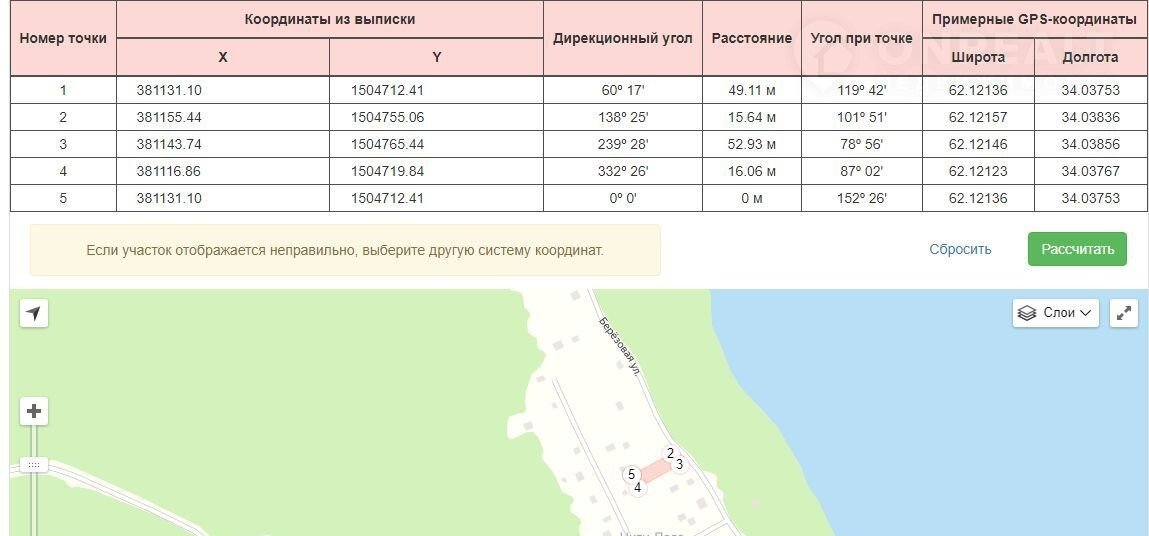Select map marker number 4
Image resolution: width=1149 pixels, height=536 pixels.
pyautogui.click(x=637, y=487)
